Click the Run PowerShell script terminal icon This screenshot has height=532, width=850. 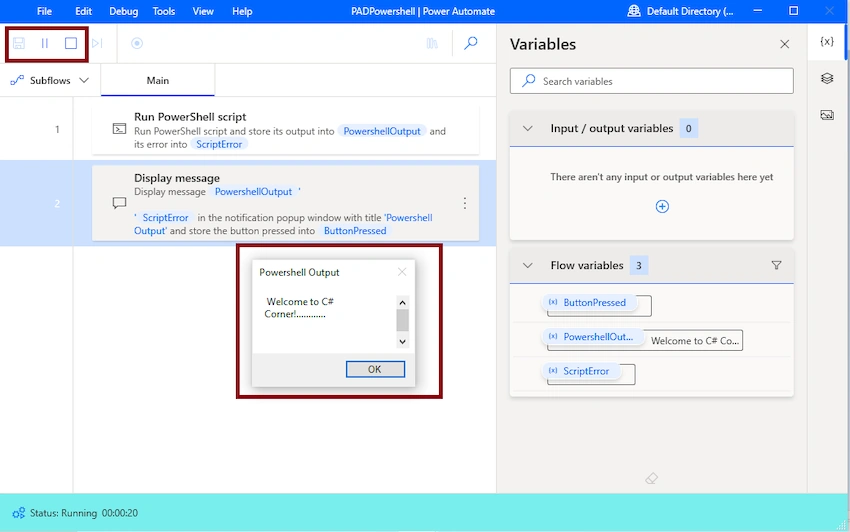coord(119,129)
